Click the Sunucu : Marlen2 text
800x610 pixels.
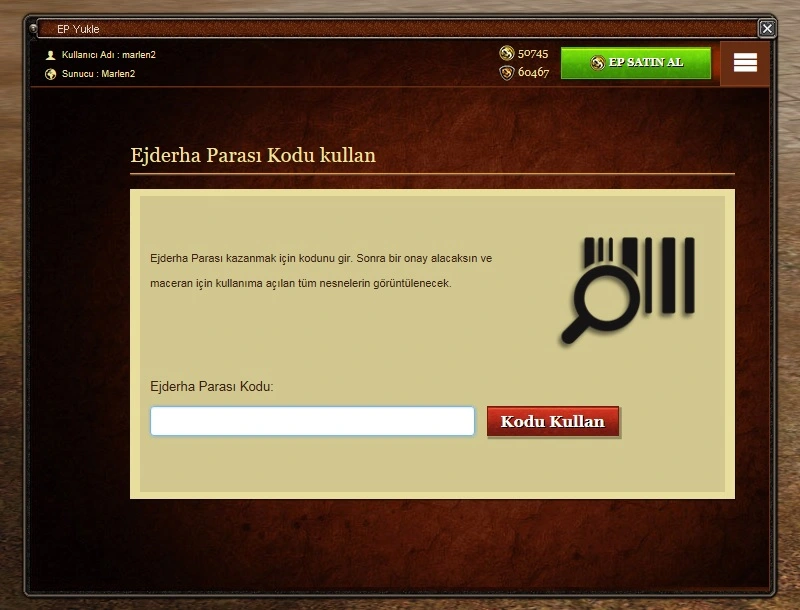98,73
